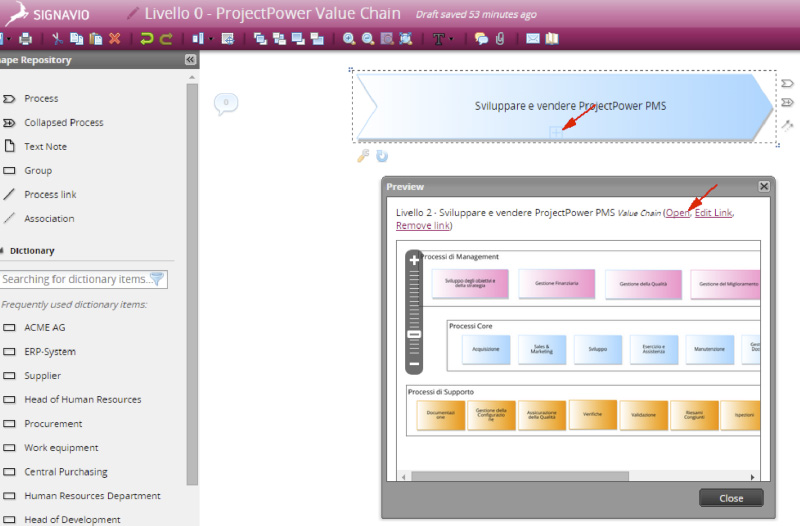This screenshot has height=526, width=800.
Task: Click the bring forward icon
Action: tap(279, 39)
